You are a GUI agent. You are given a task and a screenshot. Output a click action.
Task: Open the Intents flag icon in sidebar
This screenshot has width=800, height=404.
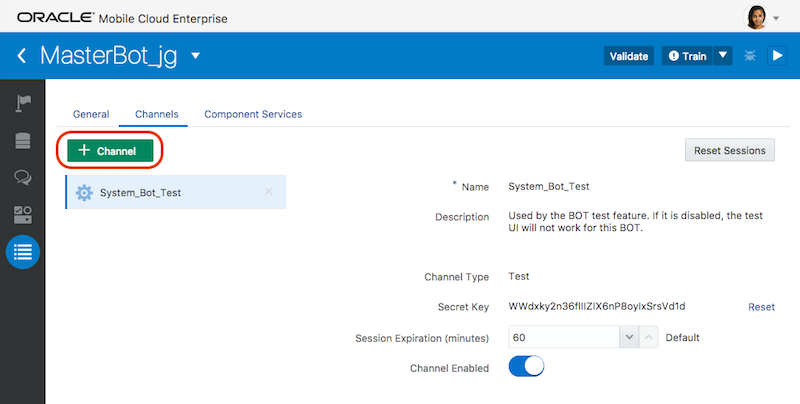22,103
